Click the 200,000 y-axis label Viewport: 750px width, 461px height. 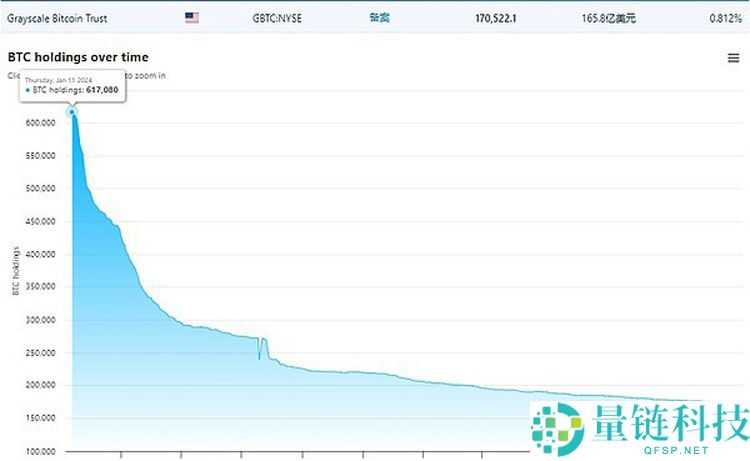(x=40, y=385)
